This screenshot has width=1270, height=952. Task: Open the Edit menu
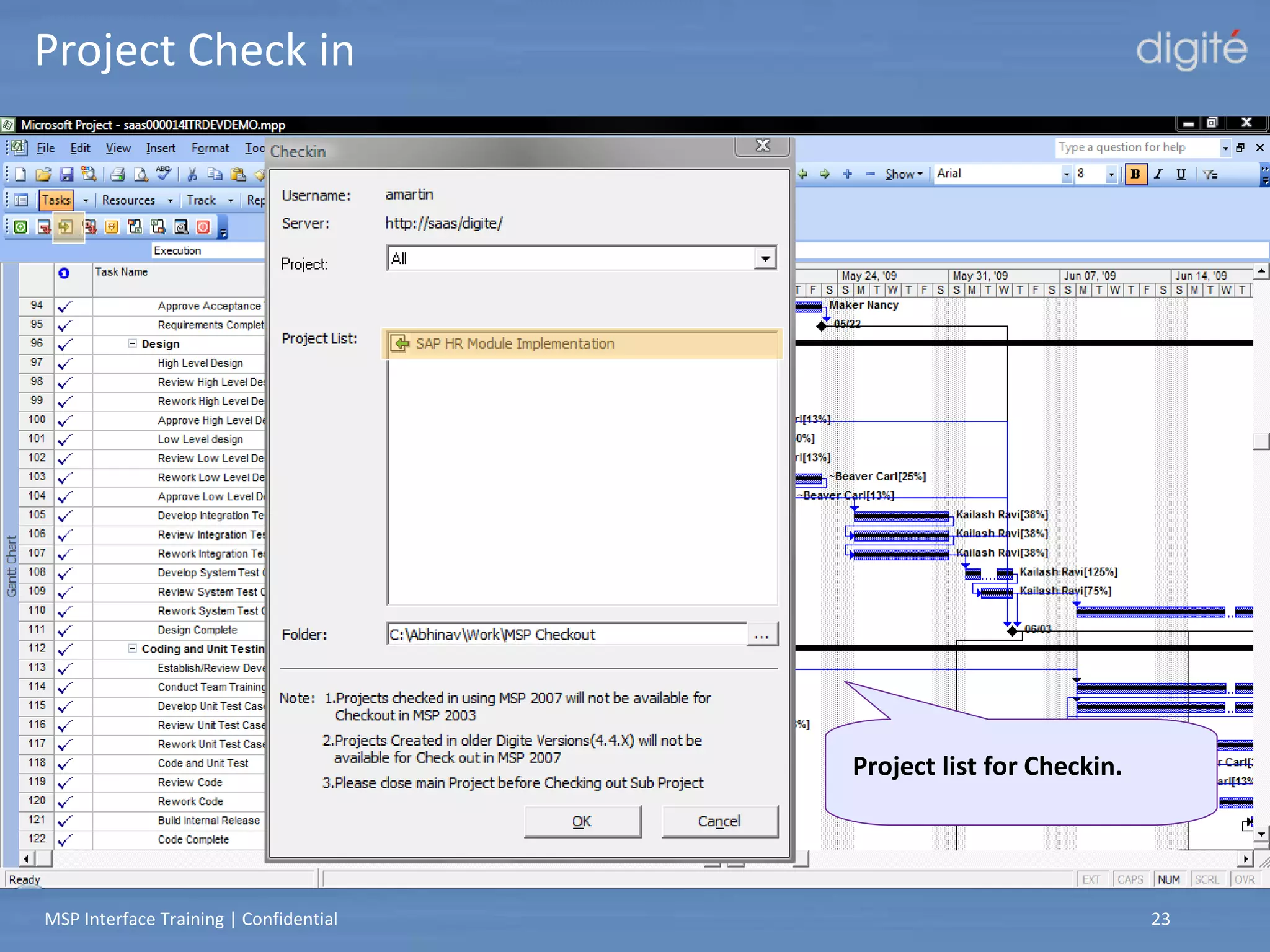80,148
